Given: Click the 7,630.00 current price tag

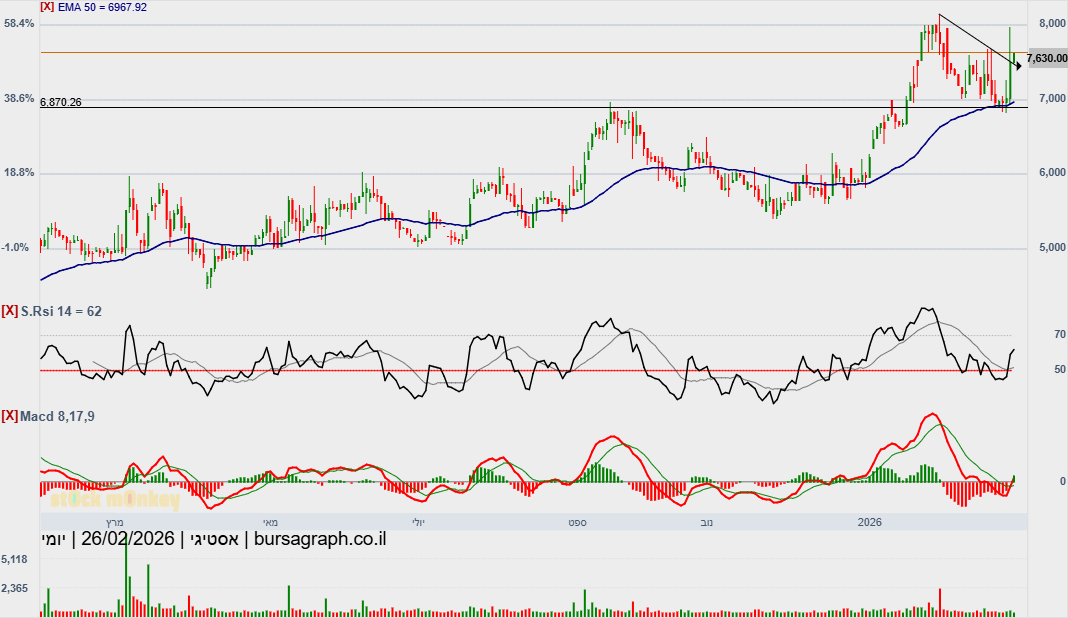Looking at the screenshot, I should tap(1048, 59).
